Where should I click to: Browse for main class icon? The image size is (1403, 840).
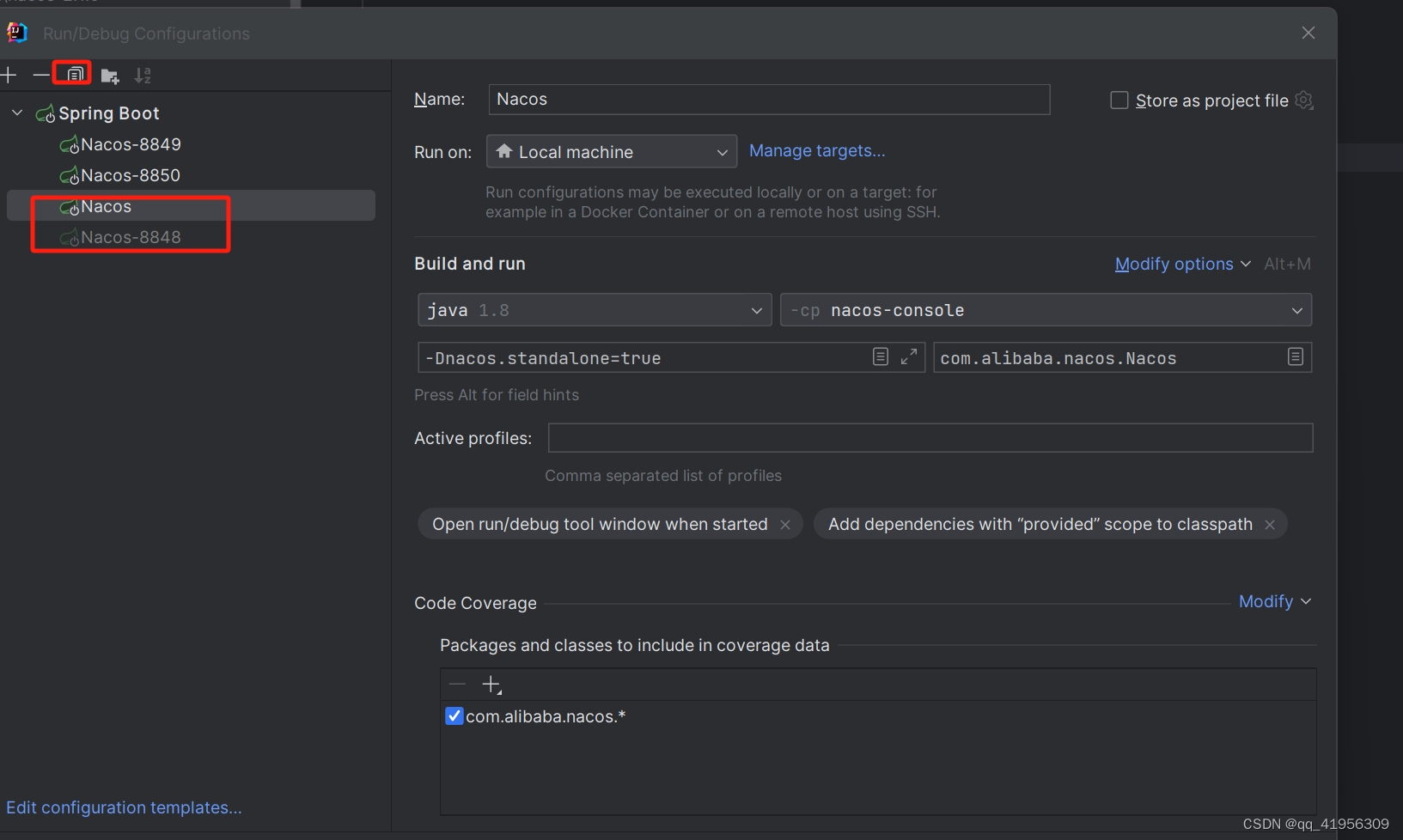(1296, 356)
